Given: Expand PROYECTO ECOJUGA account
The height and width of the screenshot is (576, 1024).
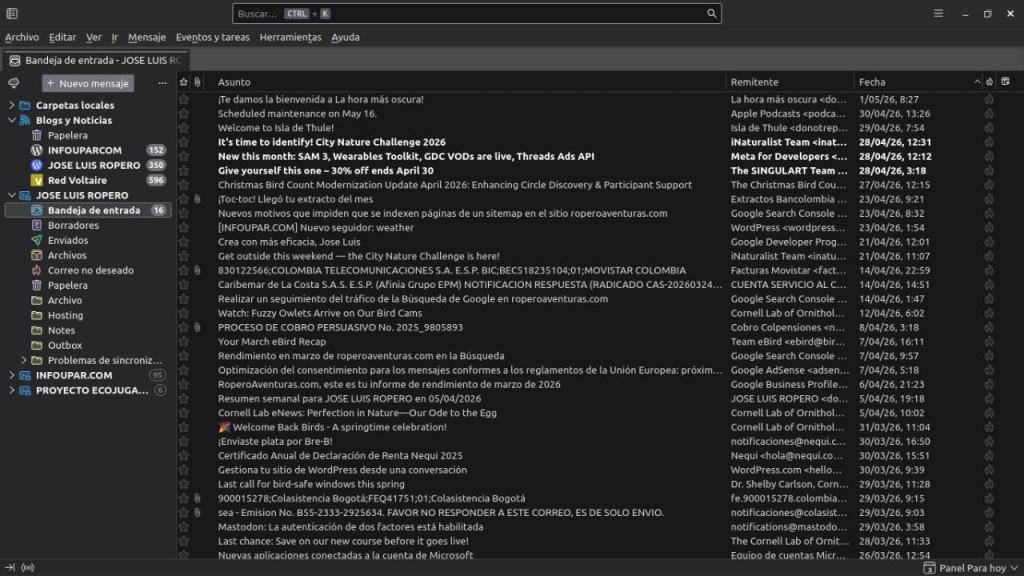Looking at the screenshot, I should click(x=11, y=391).
